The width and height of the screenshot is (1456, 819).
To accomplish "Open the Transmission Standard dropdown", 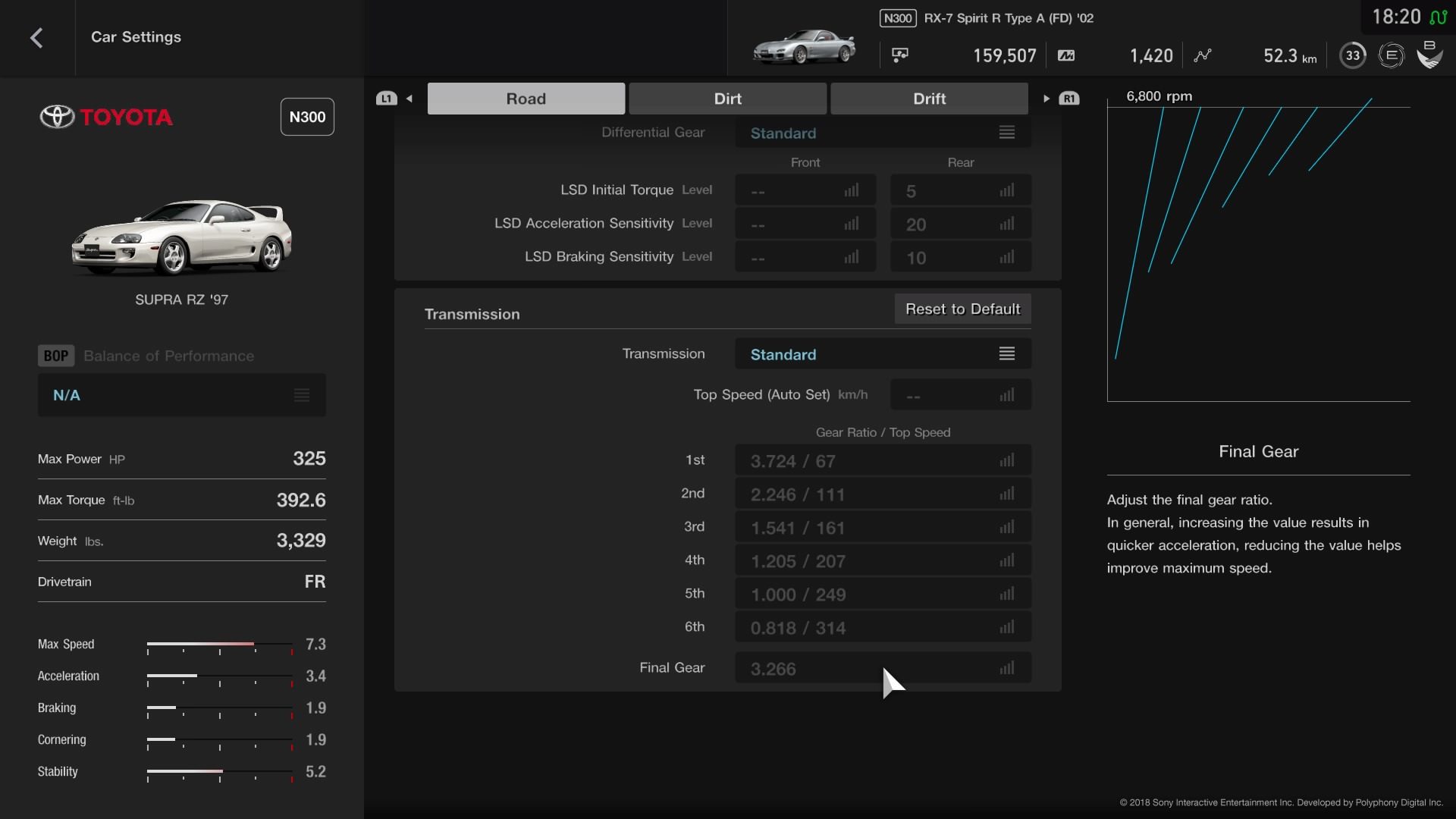I will [883, 354].
